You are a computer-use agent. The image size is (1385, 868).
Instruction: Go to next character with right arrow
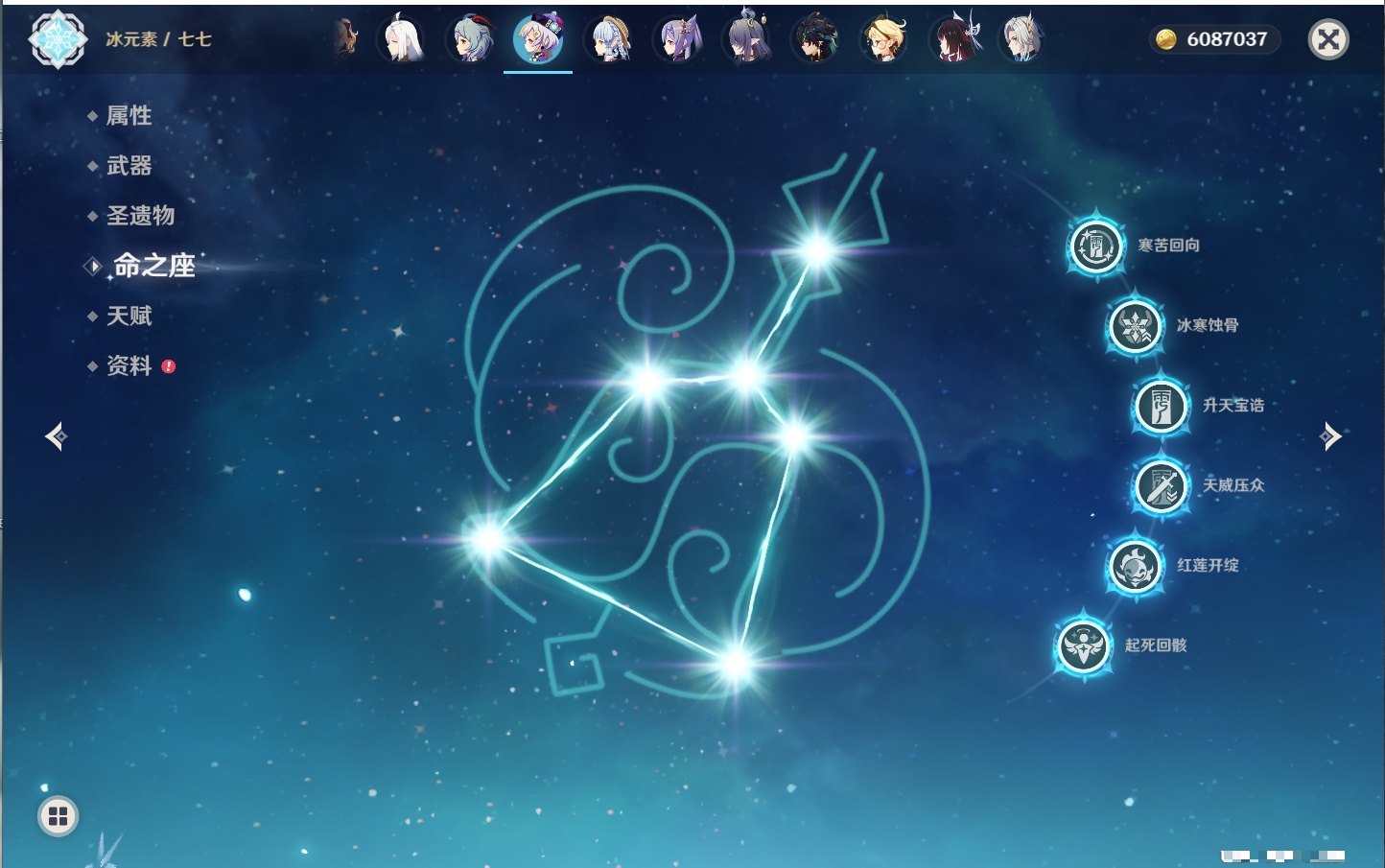click(x=1330, y=436)
